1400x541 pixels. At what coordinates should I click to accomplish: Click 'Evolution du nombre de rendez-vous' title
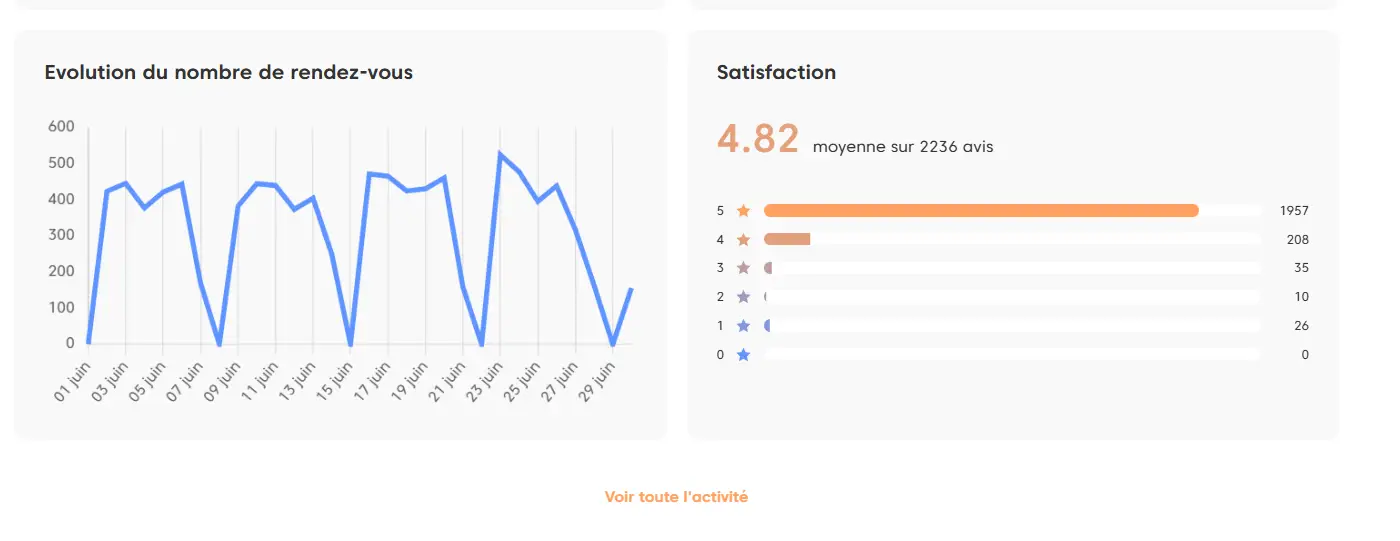[229, 73]
